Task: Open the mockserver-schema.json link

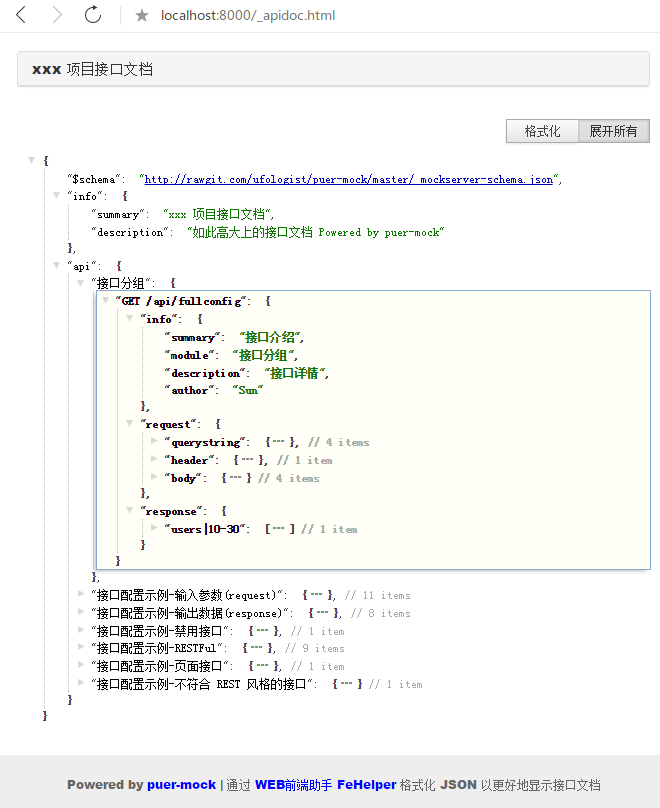Action: (x=349, y=179)
